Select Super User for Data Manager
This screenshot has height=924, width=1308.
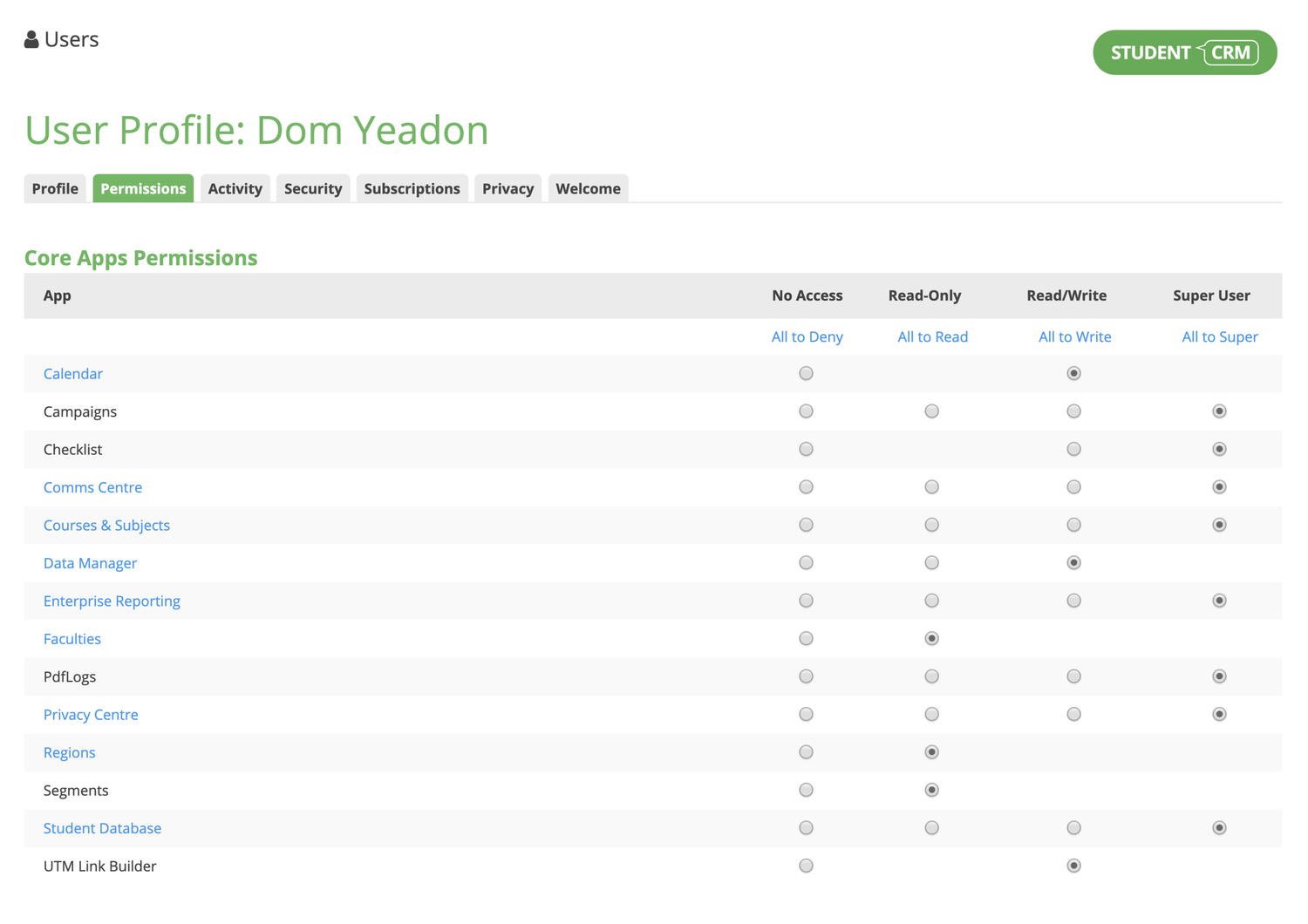pos(1219,562)
